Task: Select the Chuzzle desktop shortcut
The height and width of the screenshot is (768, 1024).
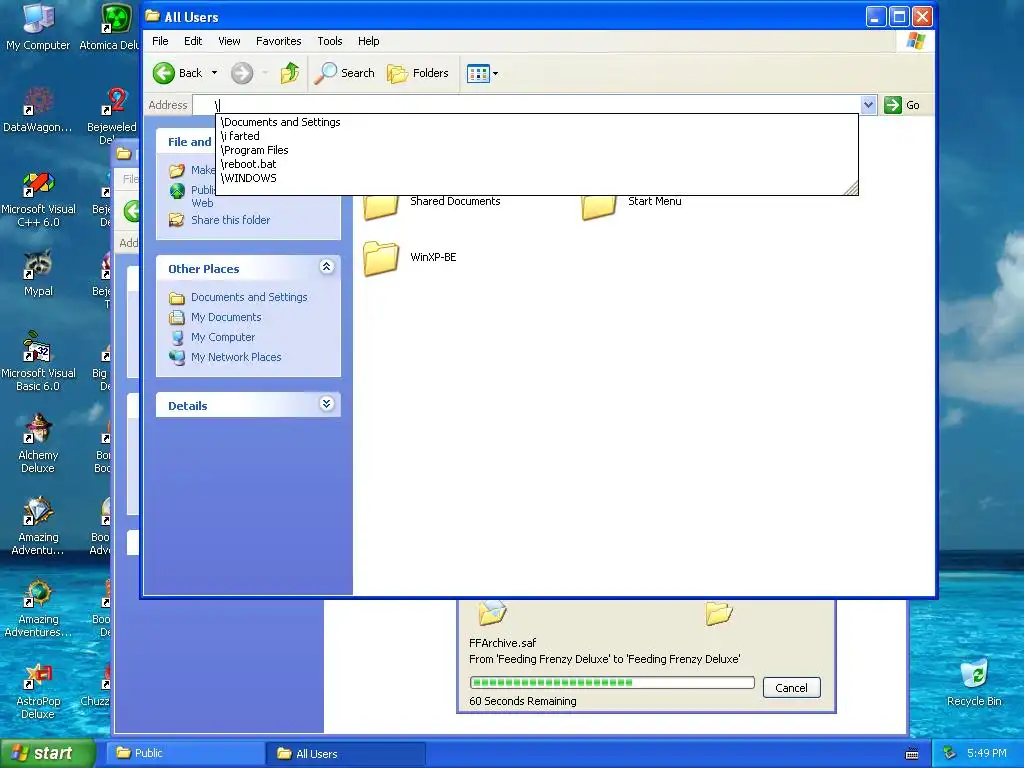Action: [96, 684]
